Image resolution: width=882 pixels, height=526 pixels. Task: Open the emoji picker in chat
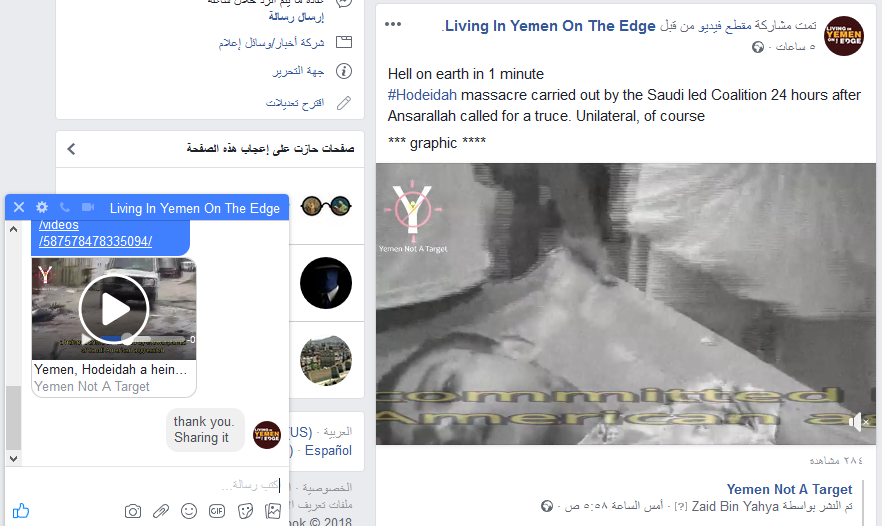point(189,511)
